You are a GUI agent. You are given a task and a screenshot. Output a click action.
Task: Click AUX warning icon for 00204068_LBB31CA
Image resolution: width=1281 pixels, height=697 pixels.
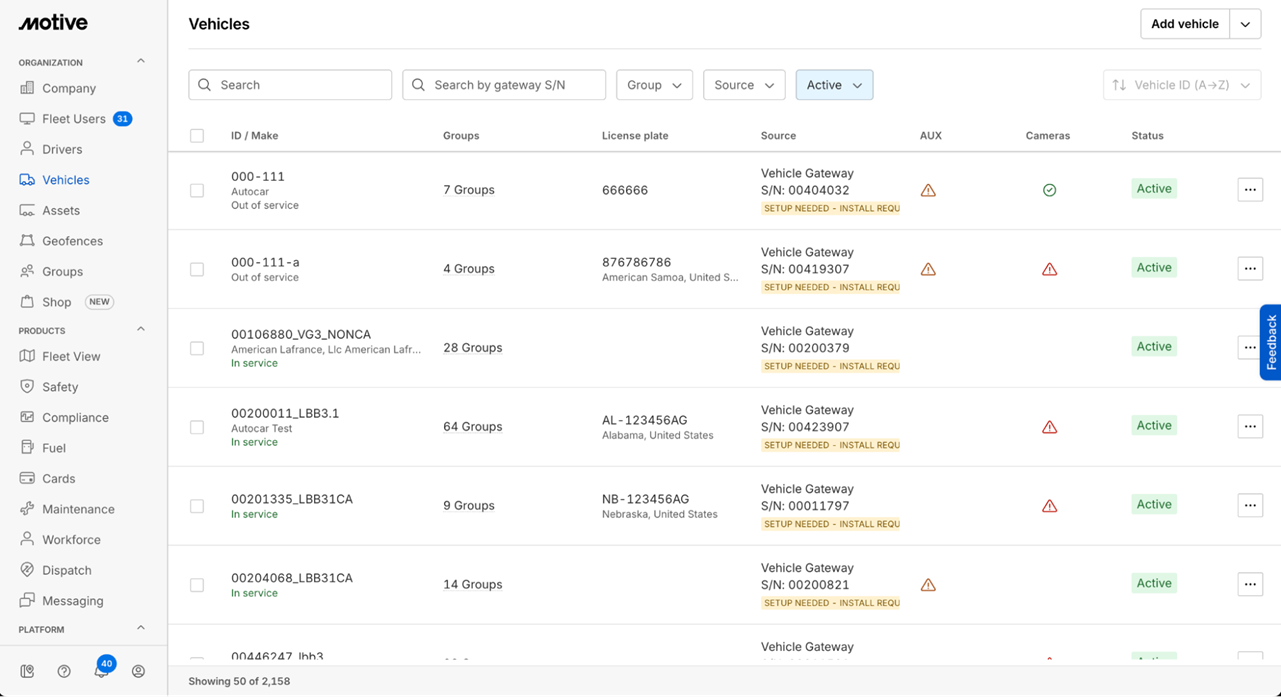pos(928,585)
